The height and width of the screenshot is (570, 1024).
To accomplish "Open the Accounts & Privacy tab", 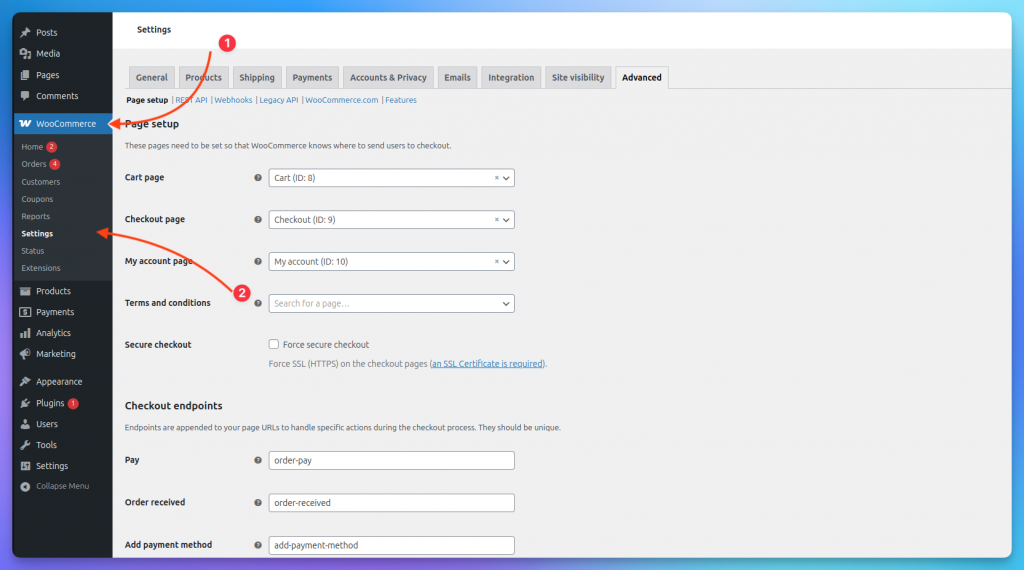I will tap(388, 77).
